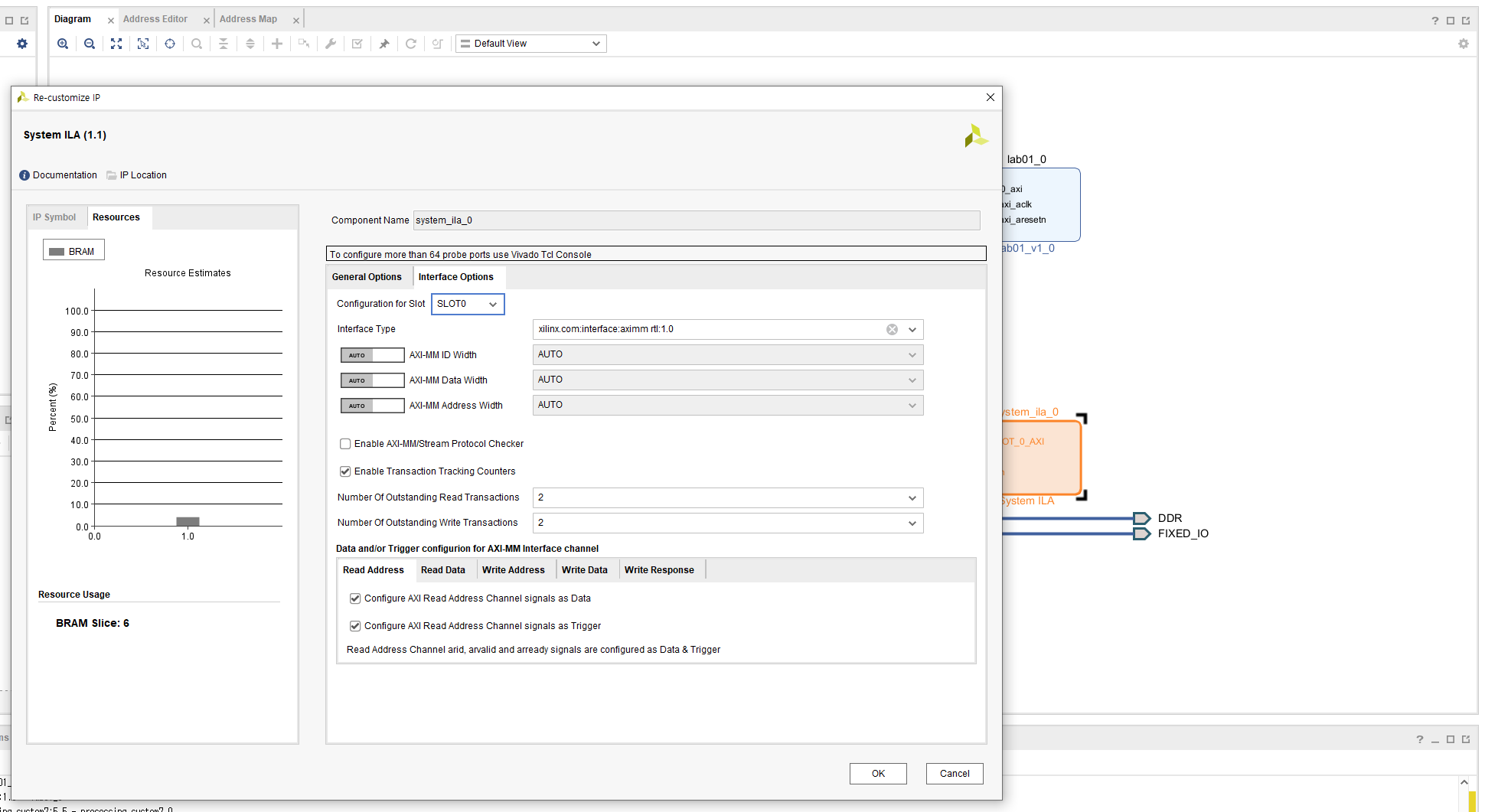The image size is (1485, 812).
Task: Click the Documentation info icon
Action: tap(24, 175)
